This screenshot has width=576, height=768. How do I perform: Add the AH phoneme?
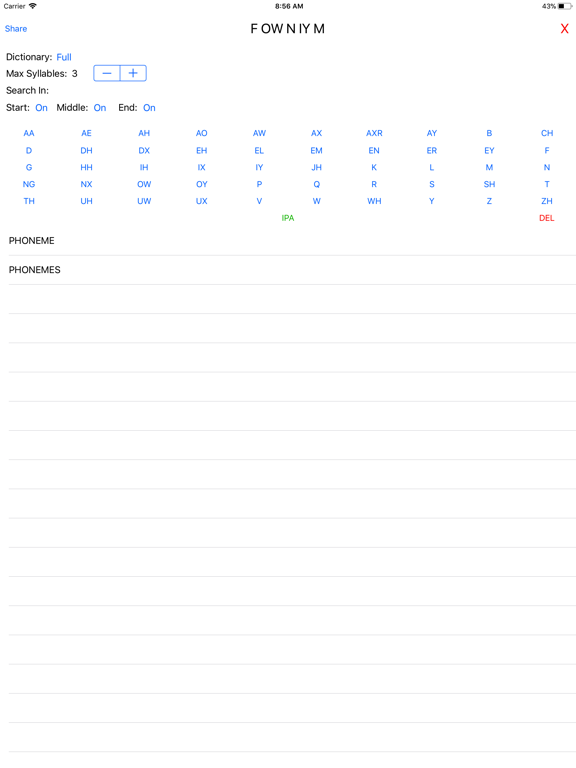pos(144,133)
